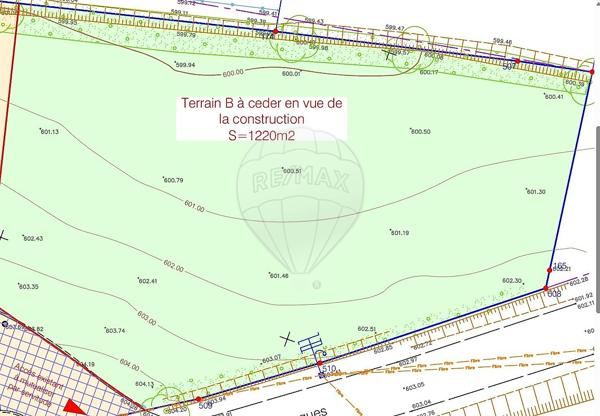Click the red access arrow triangle
This screenshot has height=416, width=600.
(x=74, y=407)
